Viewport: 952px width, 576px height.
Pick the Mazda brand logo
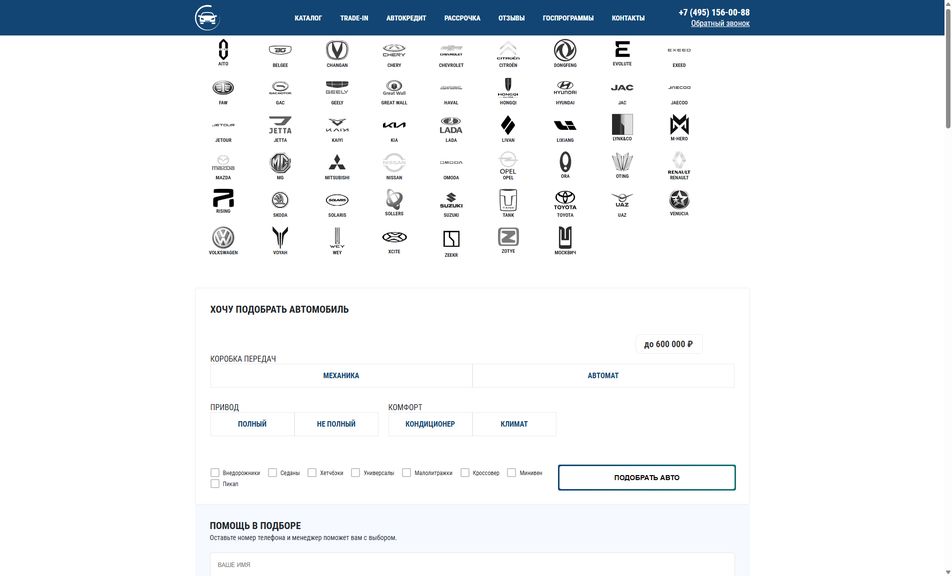coord(223,163)
